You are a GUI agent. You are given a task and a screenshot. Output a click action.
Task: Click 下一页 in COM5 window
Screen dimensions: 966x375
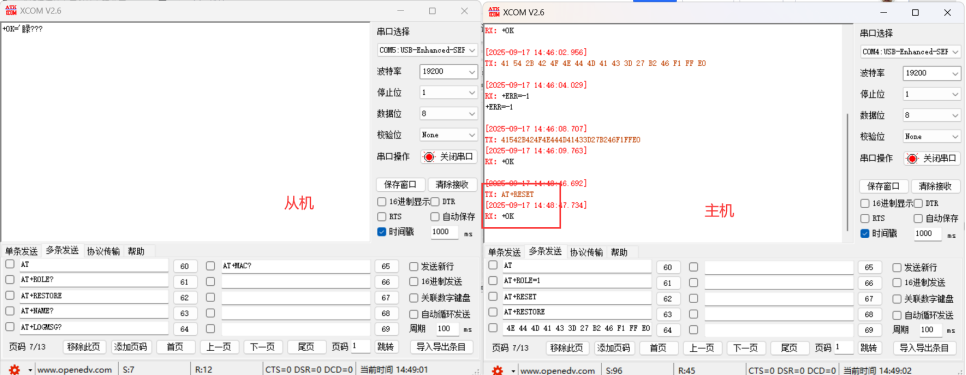click(263, 347)
